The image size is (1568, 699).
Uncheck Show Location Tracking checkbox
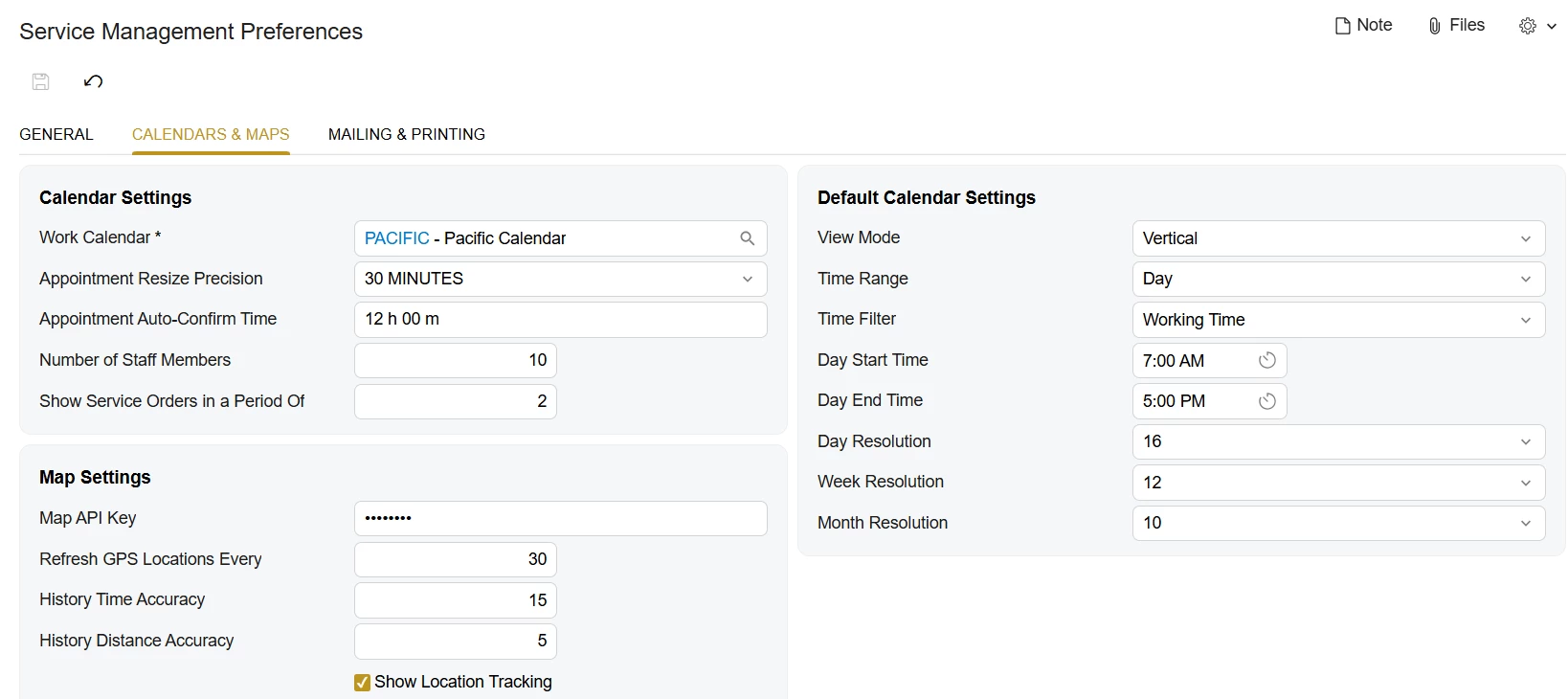click(x=362, y=682)
